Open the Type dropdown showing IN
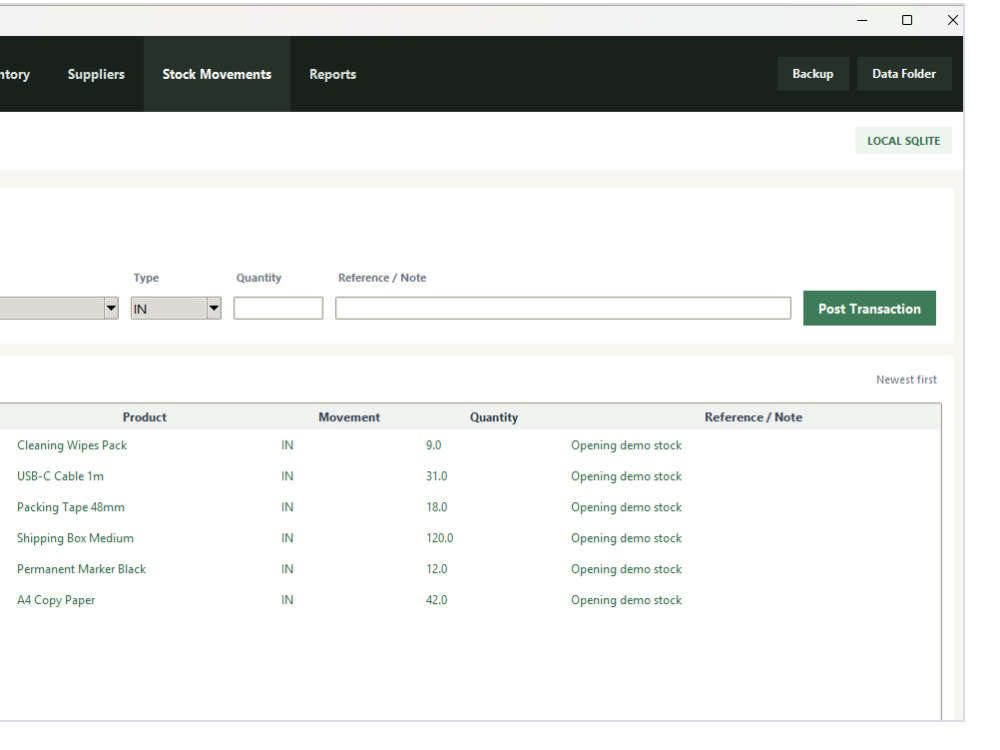This screenshot has height=750, width=1000. coord(176,309)
